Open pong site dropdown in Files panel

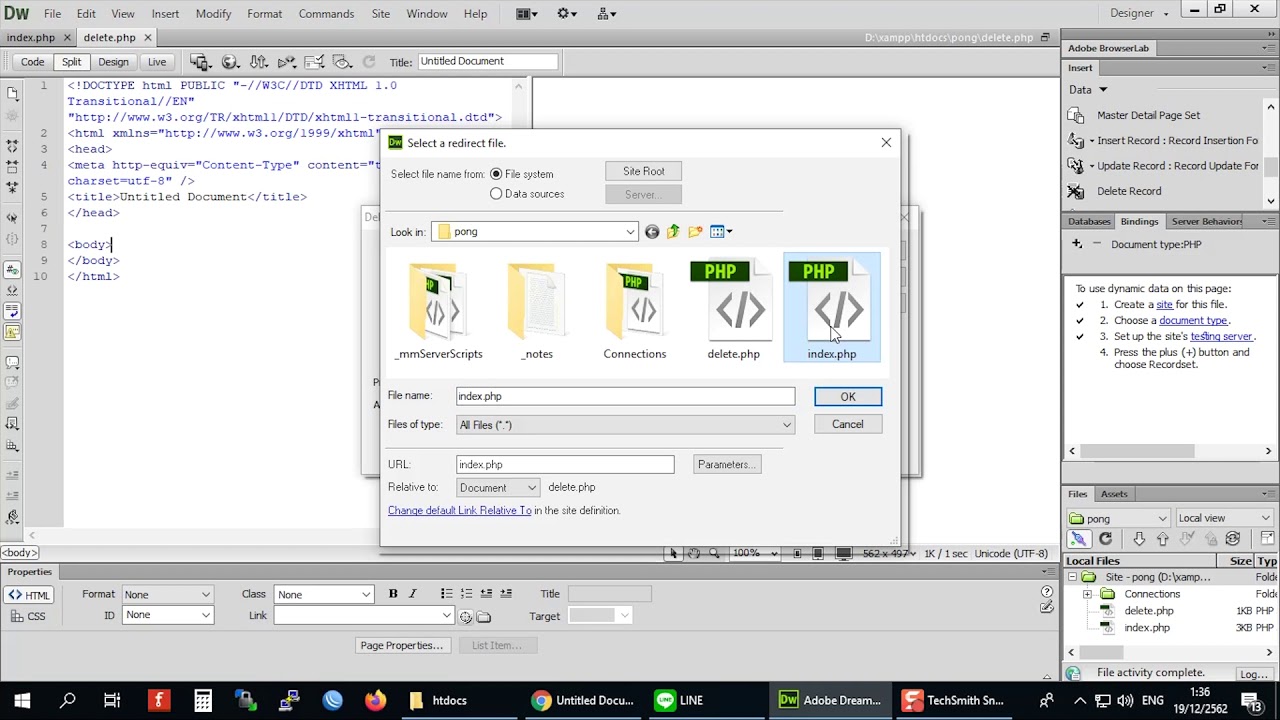[1118, 518]
